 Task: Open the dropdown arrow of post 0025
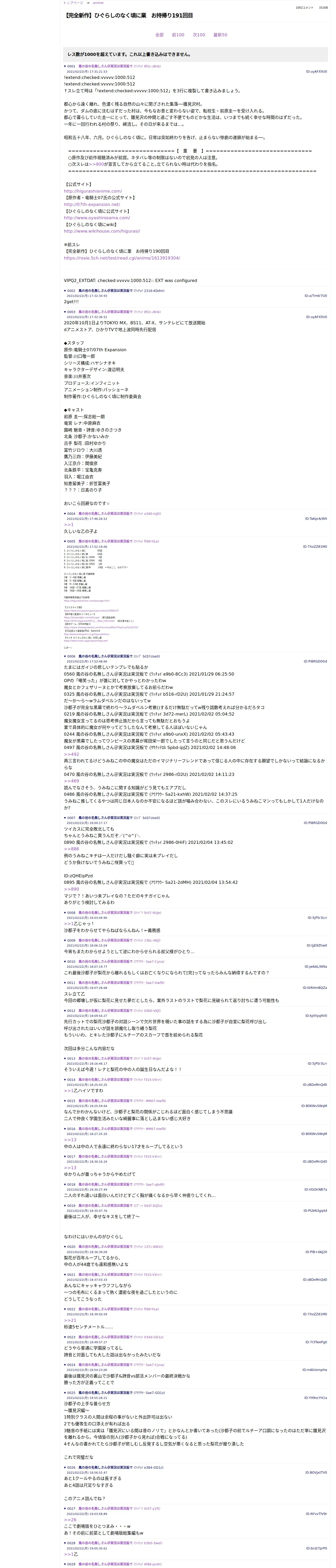tap(65, 1393)
